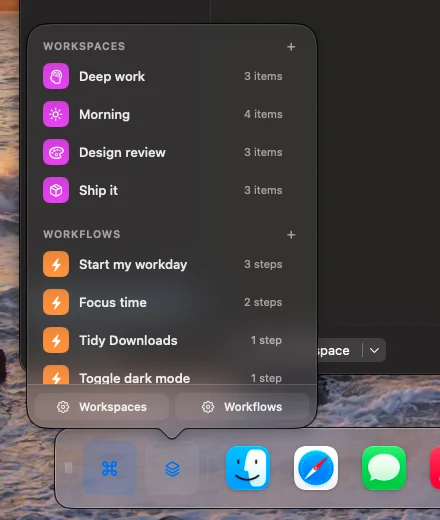Image resolution: width=440 pixels, height=520 pixels.
Task: Open the Deep work workspace
Action: [x=172, y=76]
